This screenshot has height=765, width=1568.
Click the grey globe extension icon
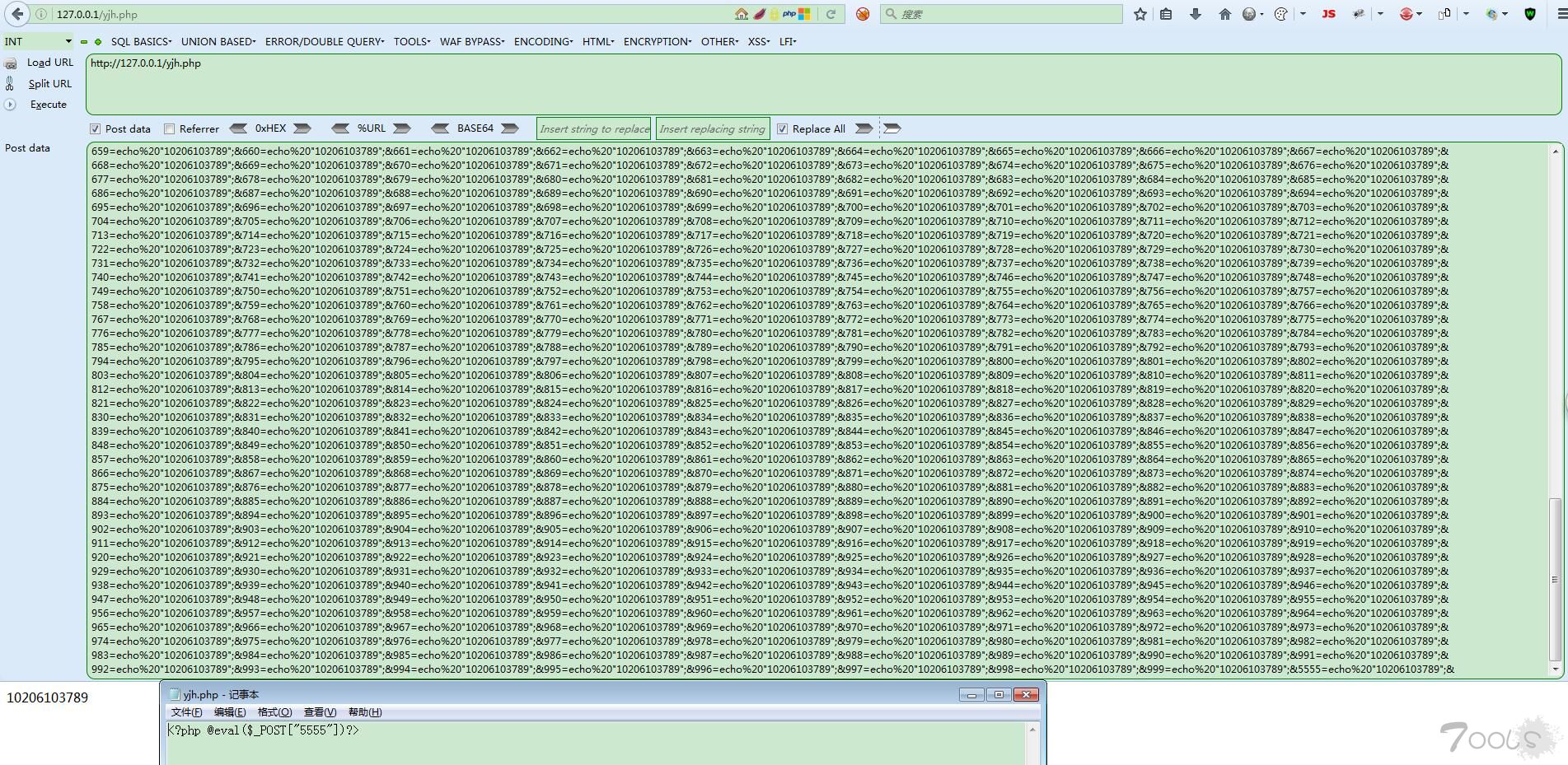point(1249,14)
